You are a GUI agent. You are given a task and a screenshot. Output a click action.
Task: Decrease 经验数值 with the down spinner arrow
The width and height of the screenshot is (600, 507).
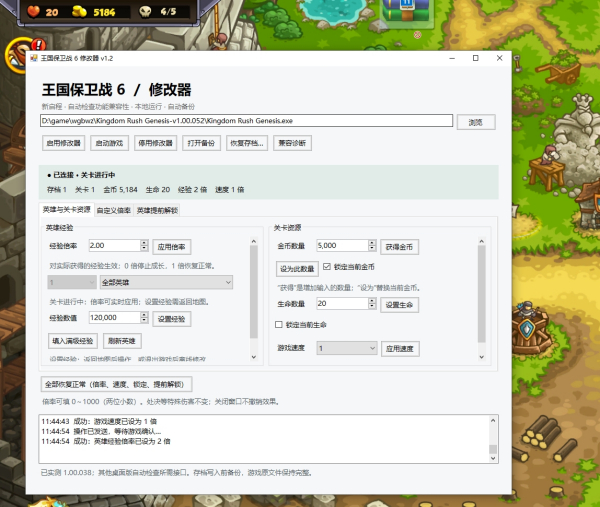coord(144,320)
